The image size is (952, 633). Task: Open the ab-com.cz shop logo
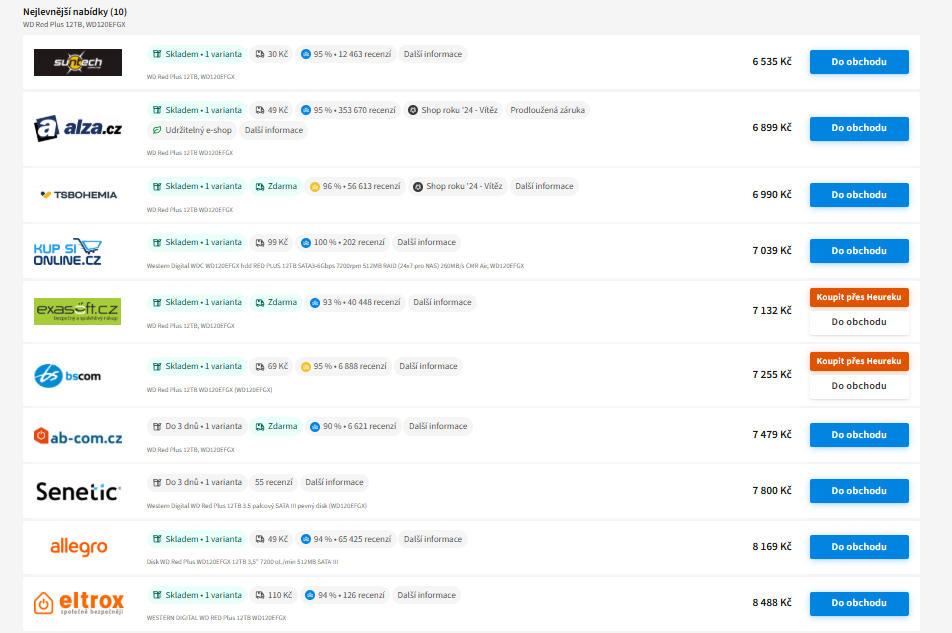pos(78,436)
